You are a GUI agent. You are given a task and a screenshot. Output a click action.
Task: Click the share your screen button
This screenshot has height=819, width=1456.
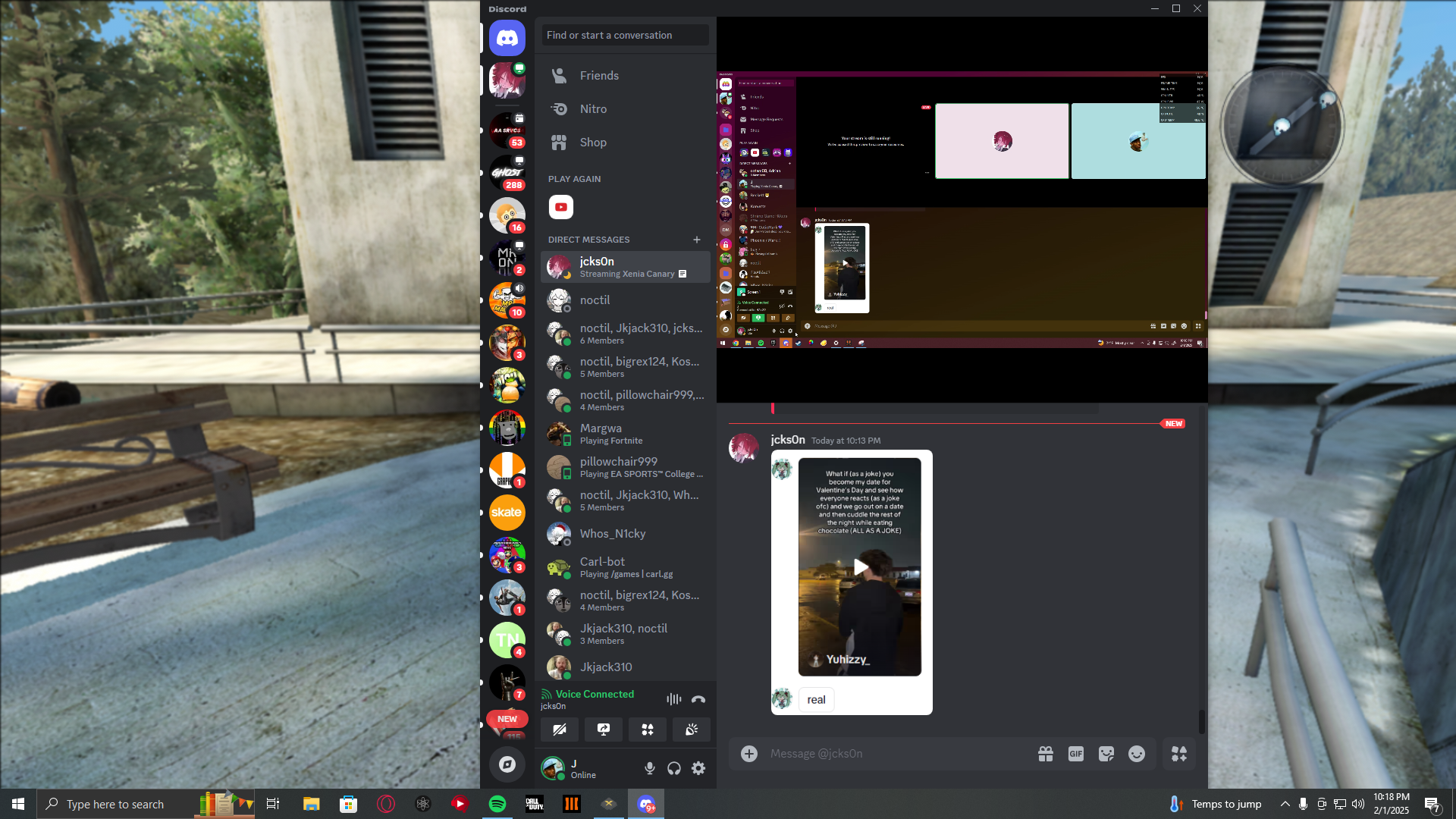(x=604, y=730)
